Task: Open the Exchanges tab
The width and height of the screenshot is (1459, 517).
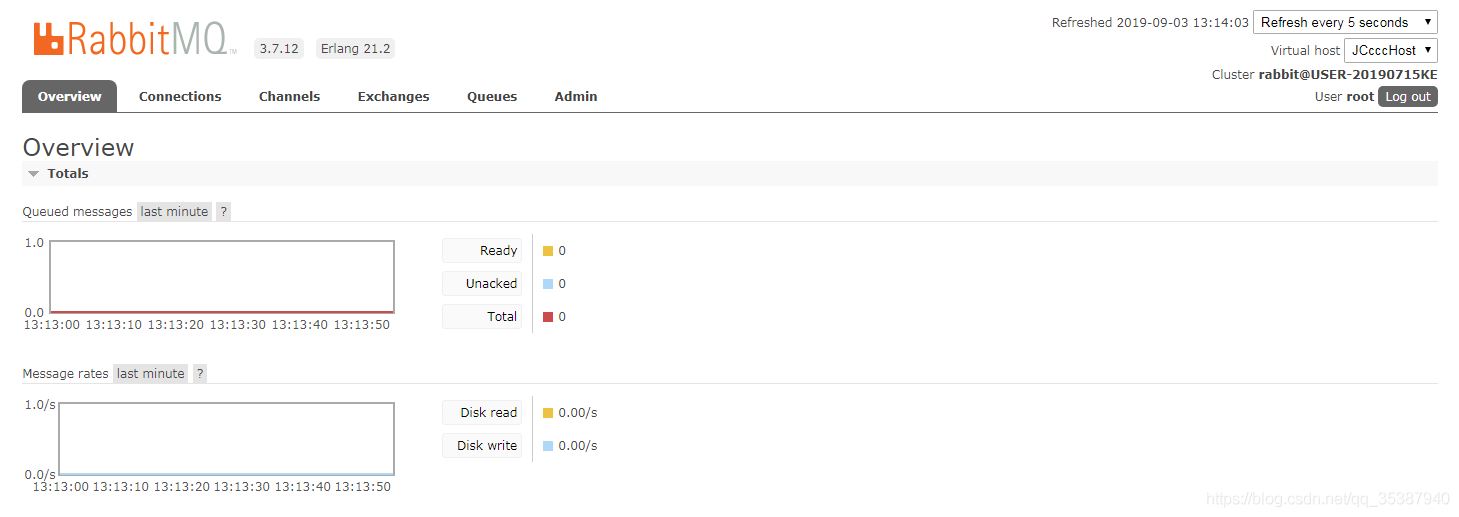Action: point(393,96)
